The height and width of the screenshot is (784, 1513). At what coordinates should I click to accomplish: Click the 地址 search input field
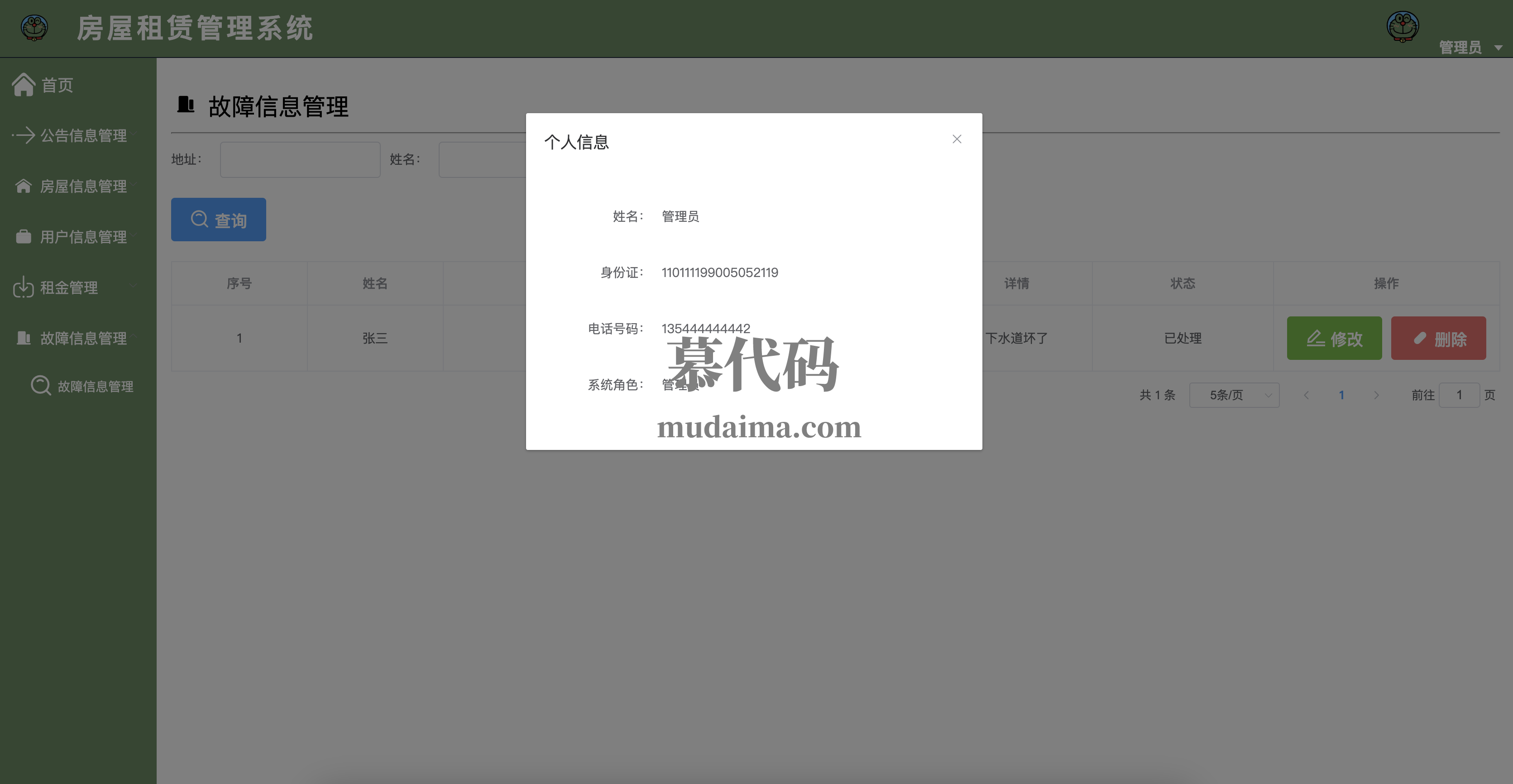click(x=300, y=160)
